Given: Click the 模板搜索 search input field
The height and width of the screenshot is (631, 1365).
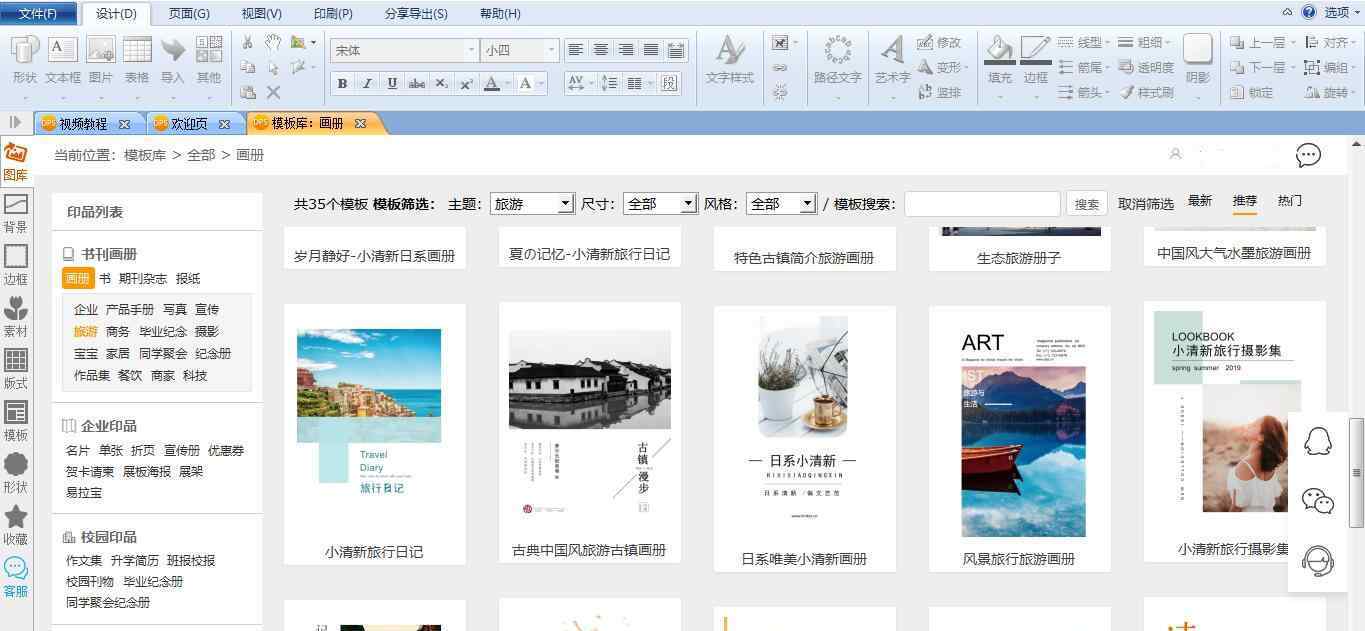Looking at the screenshot, I should tap(982, 204).
